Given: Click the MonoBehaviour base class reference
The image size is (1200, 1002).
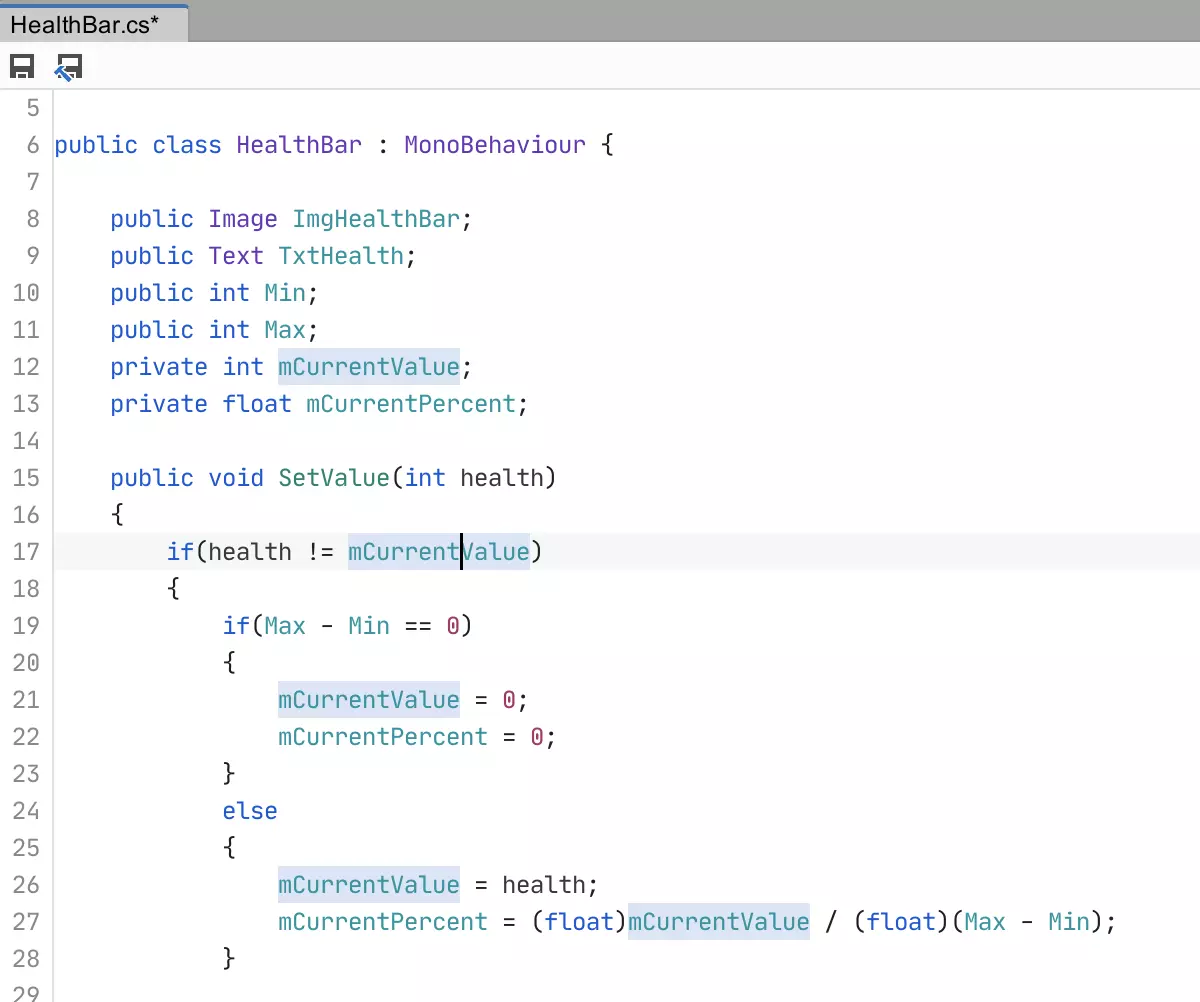Looking at the screenshot, I should pyautogui.click(x=494, y=144).
